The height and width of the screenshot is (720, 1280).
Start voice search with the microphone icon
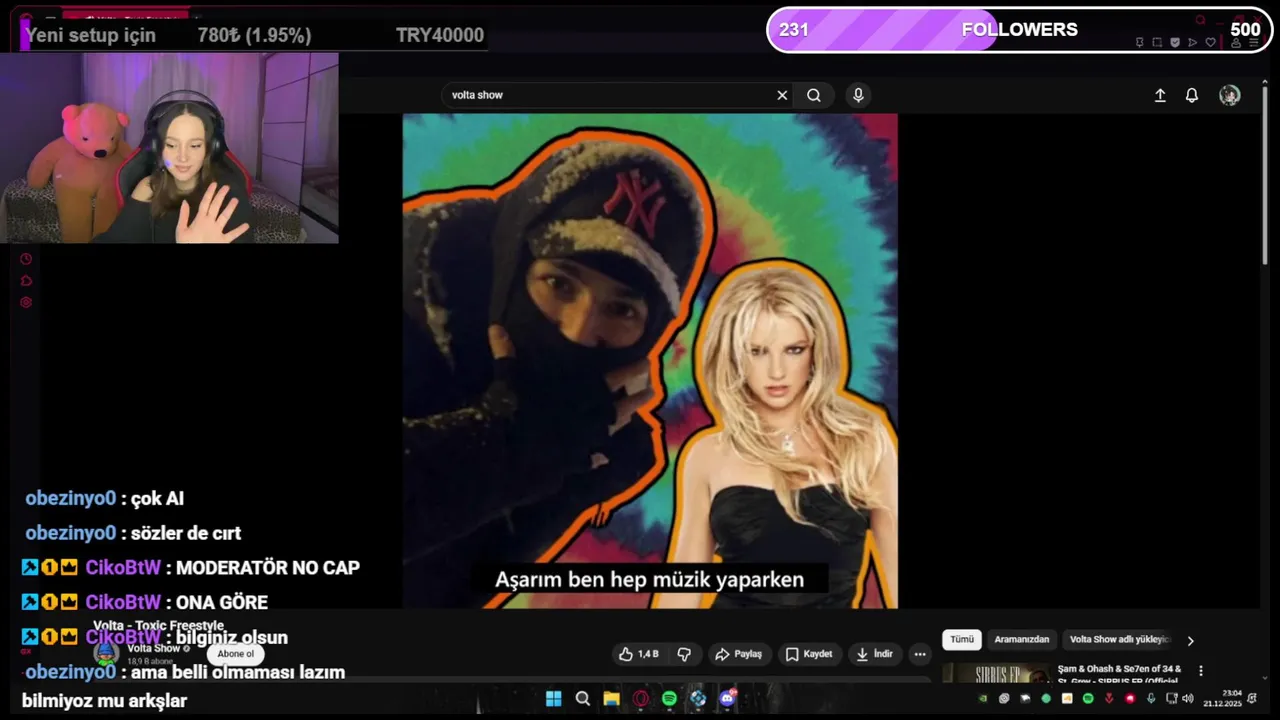[x=858, y=95]
